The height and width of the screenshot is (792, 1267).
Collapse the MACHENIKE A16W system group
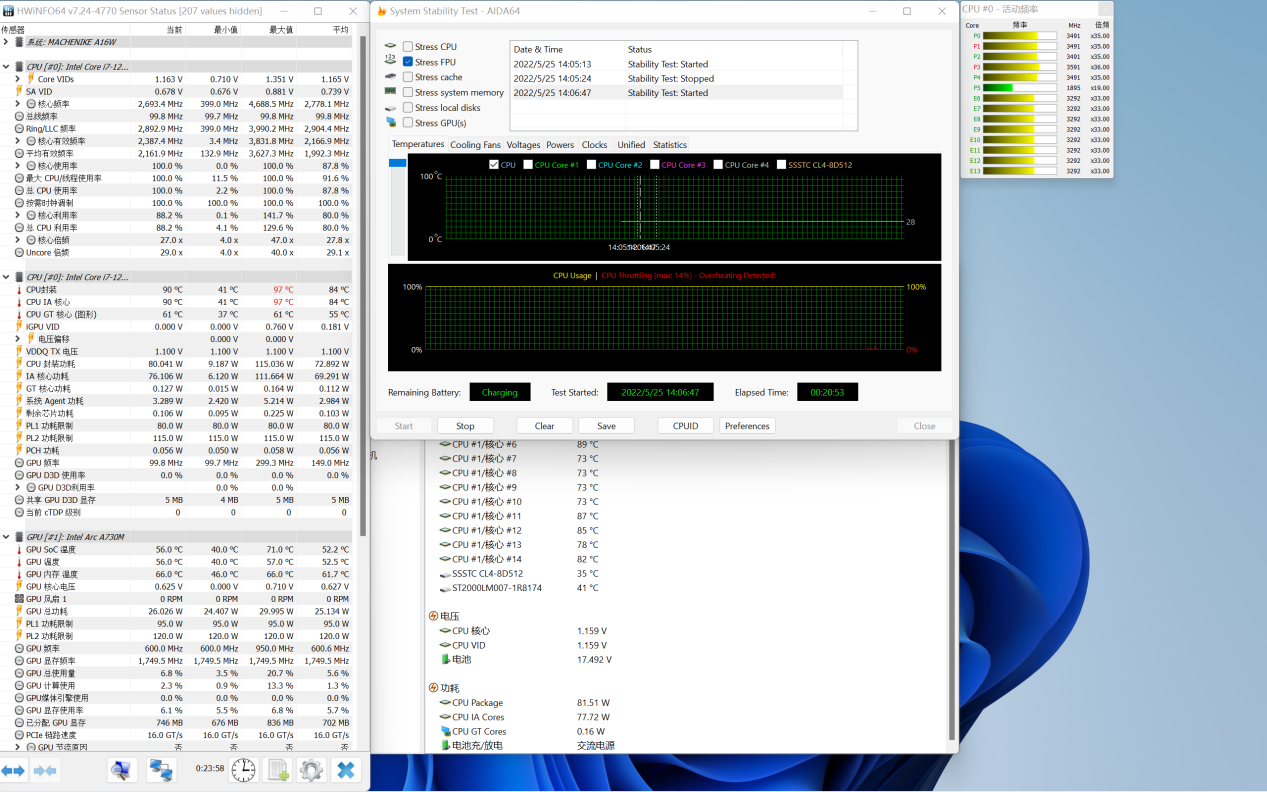tap(6, 42)
